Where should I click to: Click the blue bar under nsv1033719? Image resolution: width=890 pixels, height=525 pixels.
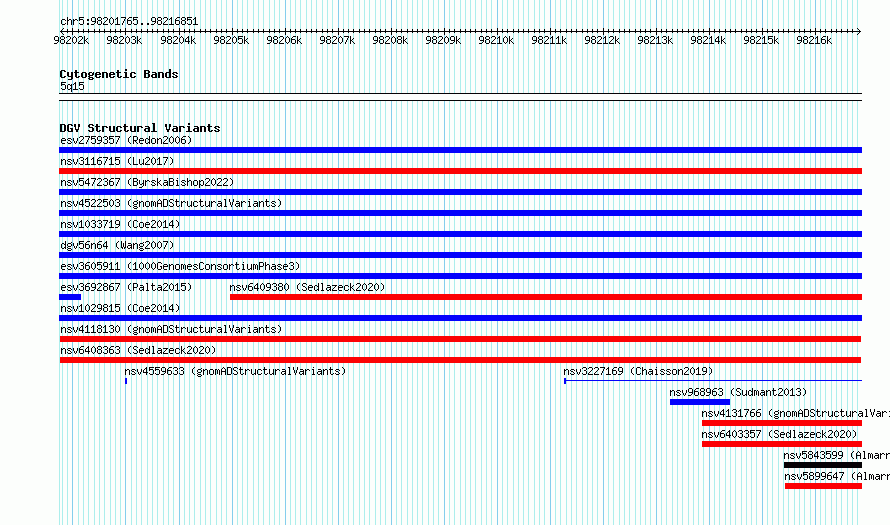coord(460,234)
